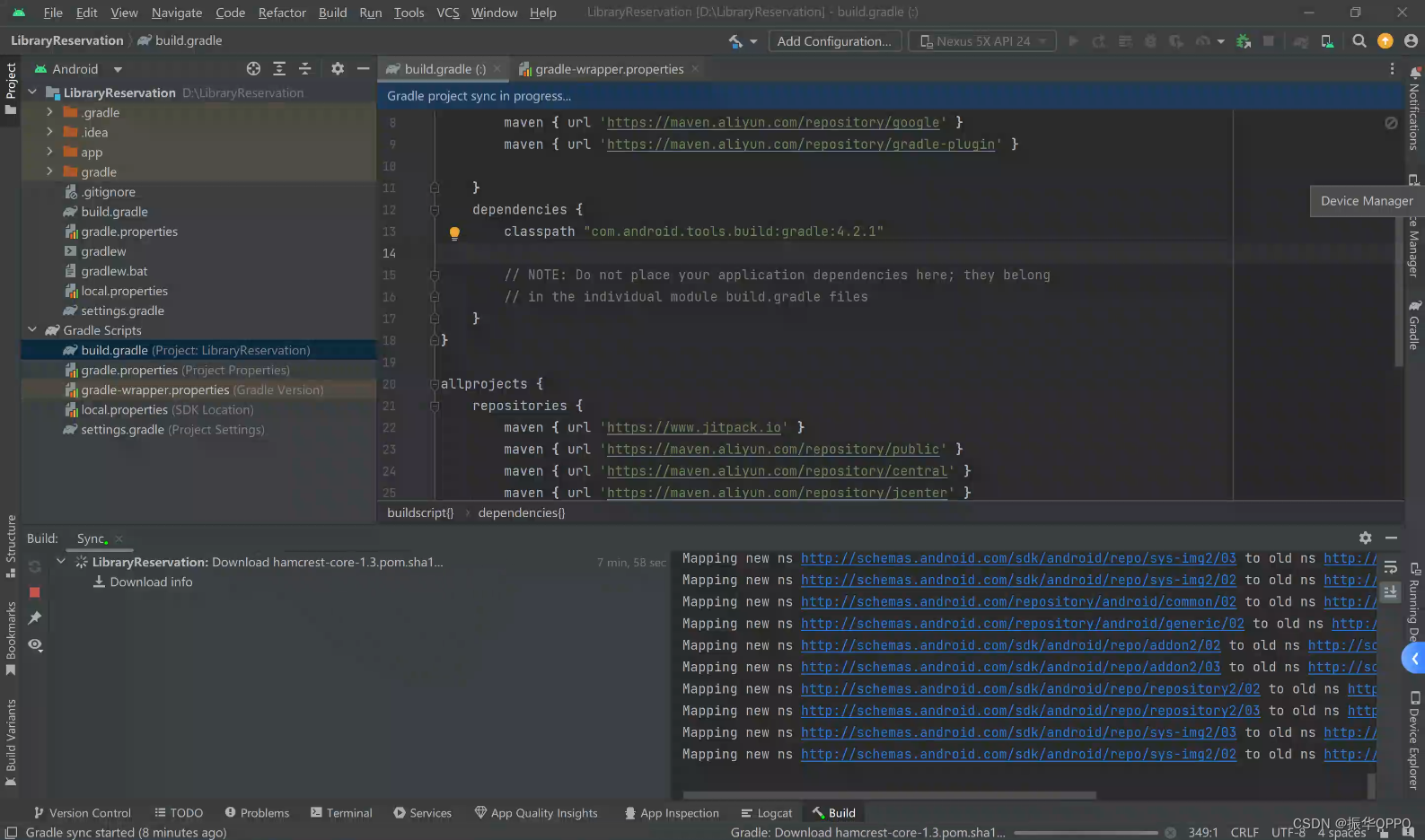Collapse the Gradle Scripts node
The image size is (1425, 840).
point(32,330)
